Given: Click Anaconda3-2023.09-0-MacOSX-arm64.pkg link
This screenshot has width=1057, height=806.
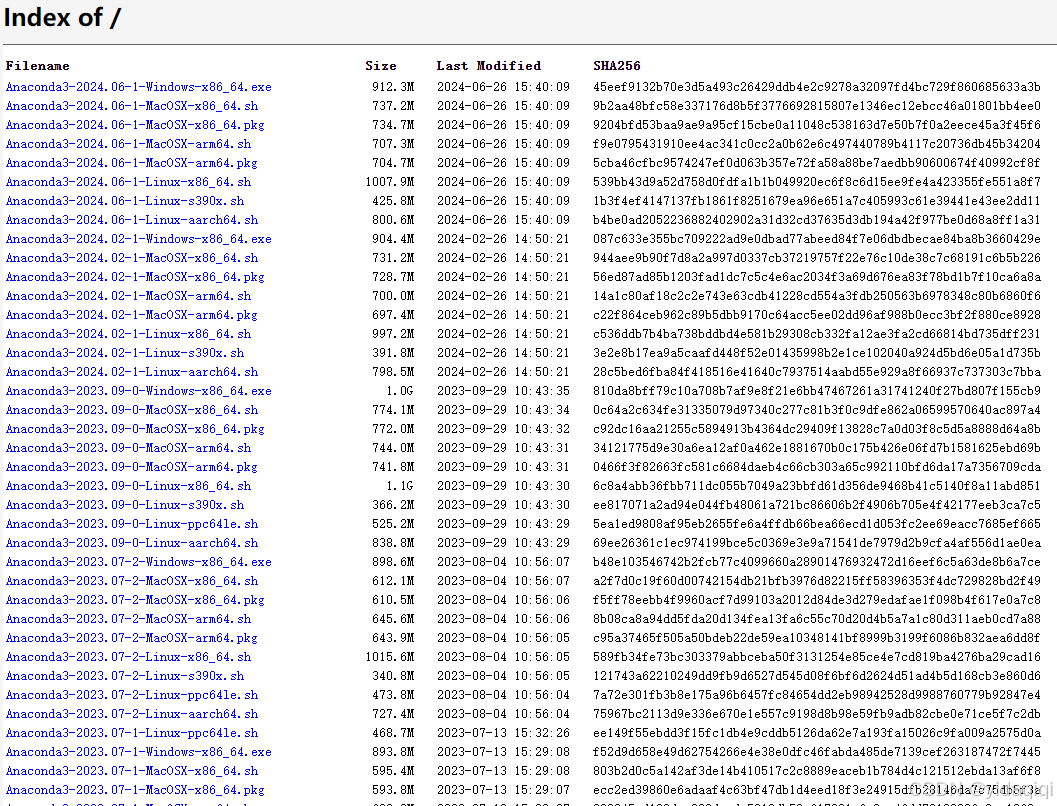Looking at the screenshot, I should pyautogui.click(x=131, y=466).
